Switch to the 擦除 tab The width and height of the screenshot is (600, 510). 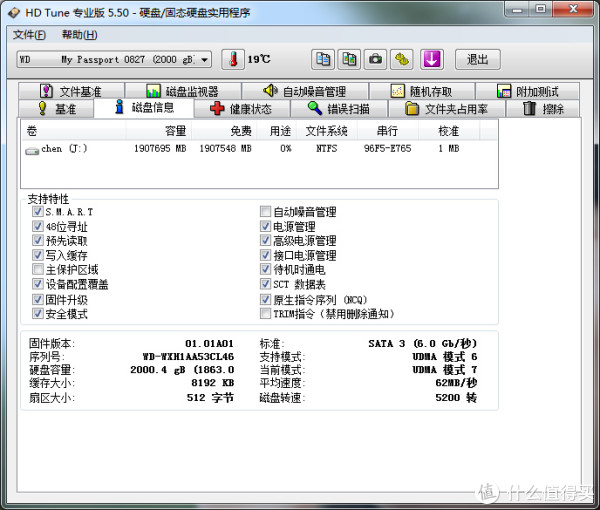coord(543,109)
